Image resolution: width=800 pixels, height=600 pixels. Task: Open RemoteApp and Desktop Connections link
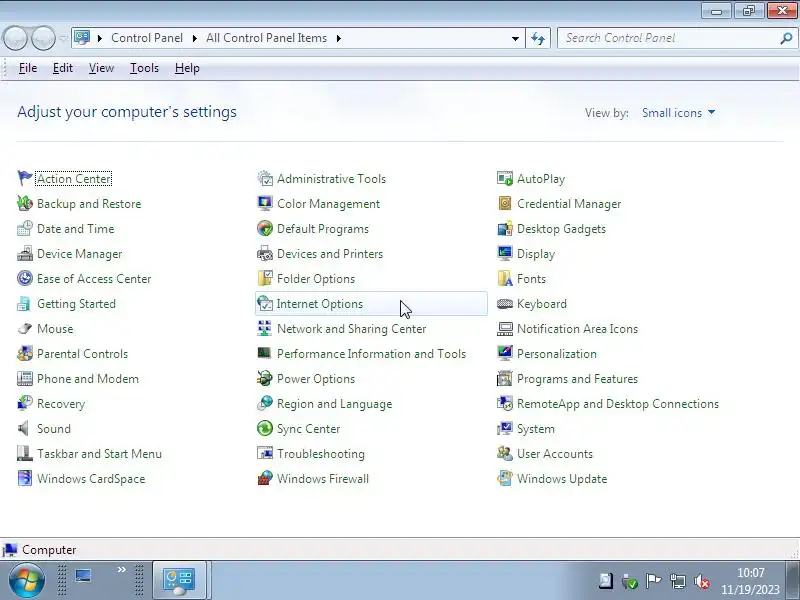click(618, 404)
